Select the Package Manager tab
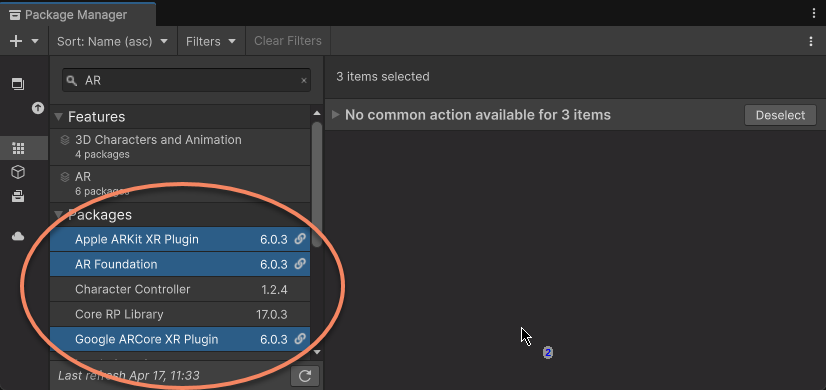 [x=78, y=14]
